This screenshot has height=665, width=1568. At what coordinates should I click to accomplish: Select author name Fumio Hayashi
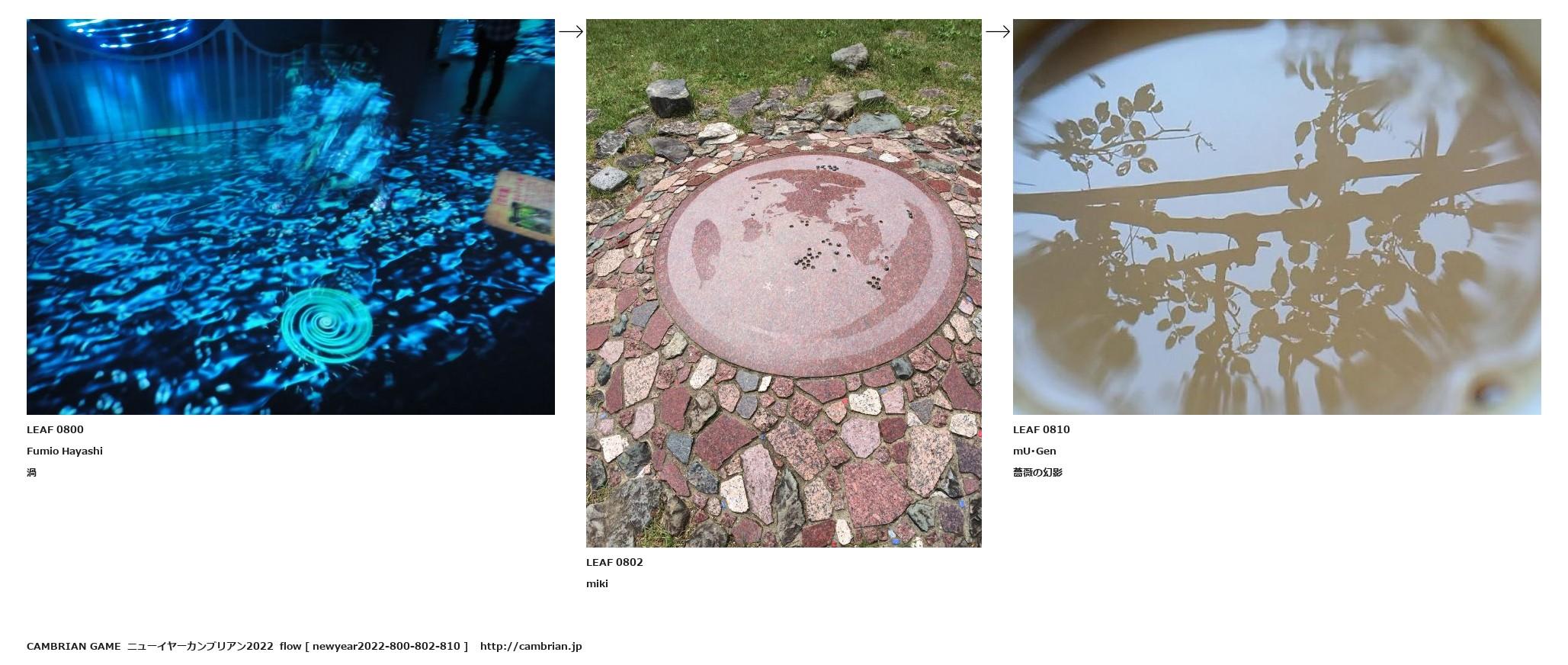[65, 451]
